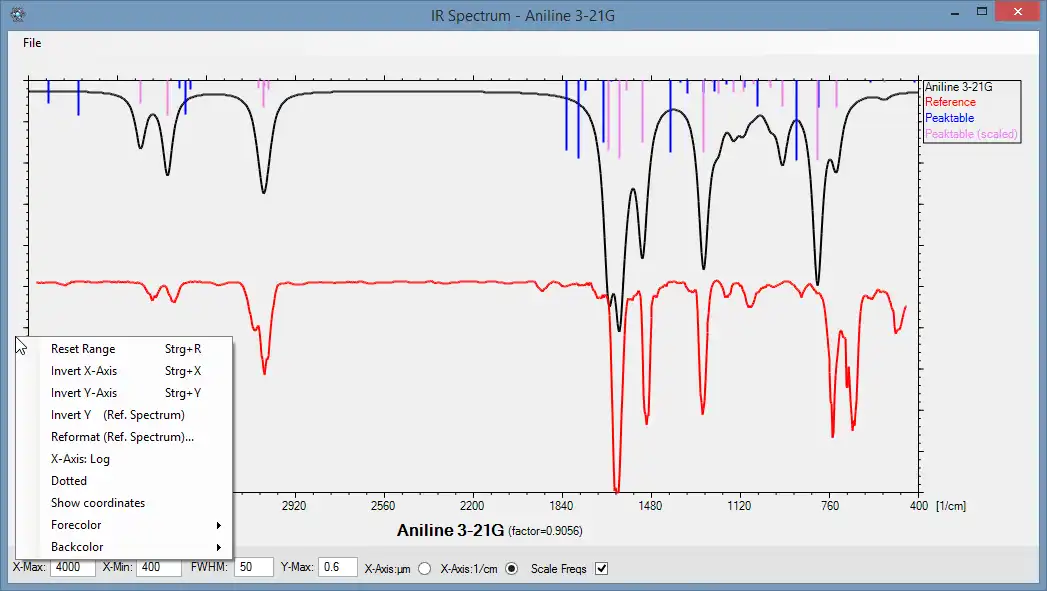Click the 2560 x-axis tick label
The width and height of the screenshot is (1047, 591).
tap(383, 506)
